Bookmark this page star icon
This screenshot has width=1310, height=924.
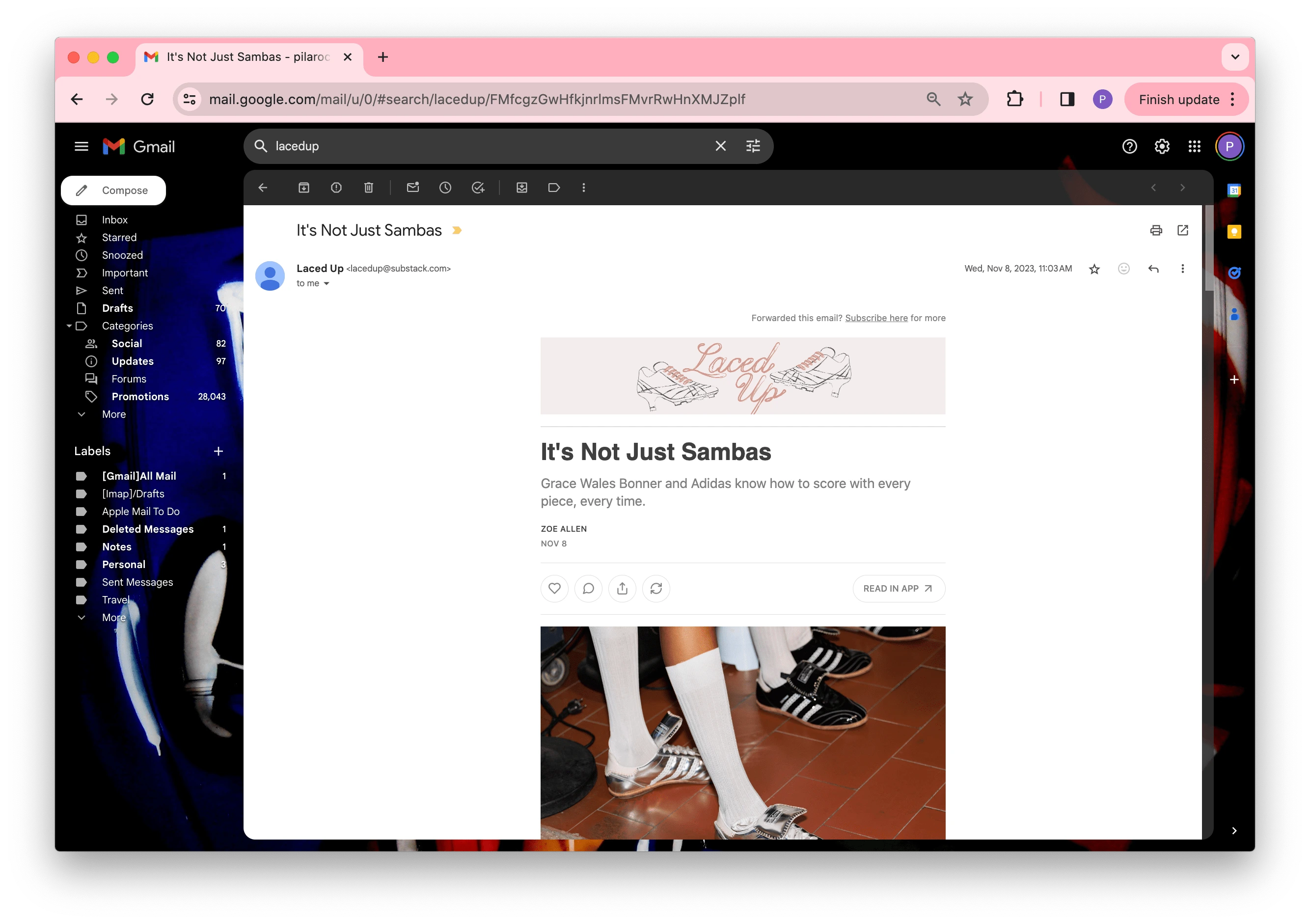click(x=965, y=100)
